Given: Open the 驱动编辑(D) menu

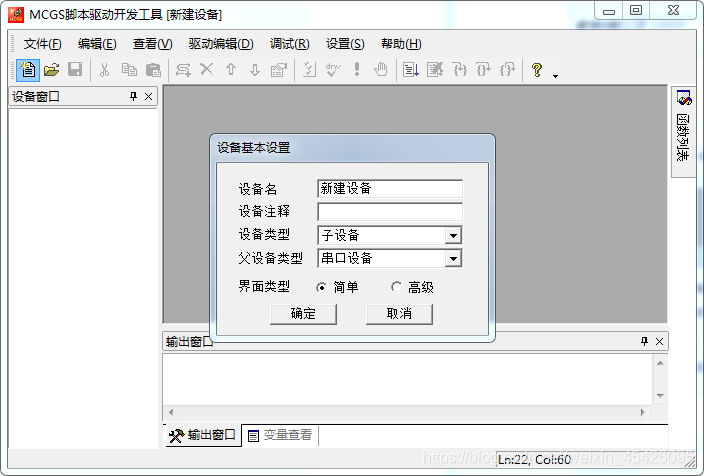Looking at the screenshot, I should point(221,44).
